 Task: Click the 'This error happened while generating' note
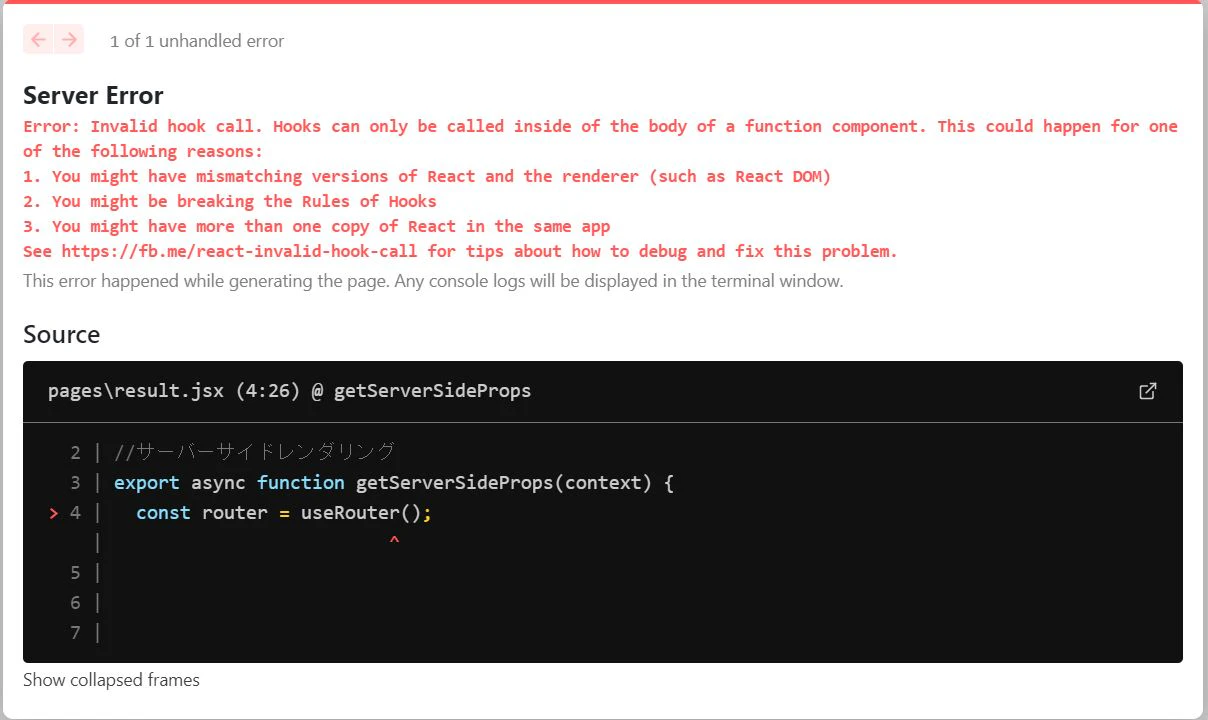433,281
